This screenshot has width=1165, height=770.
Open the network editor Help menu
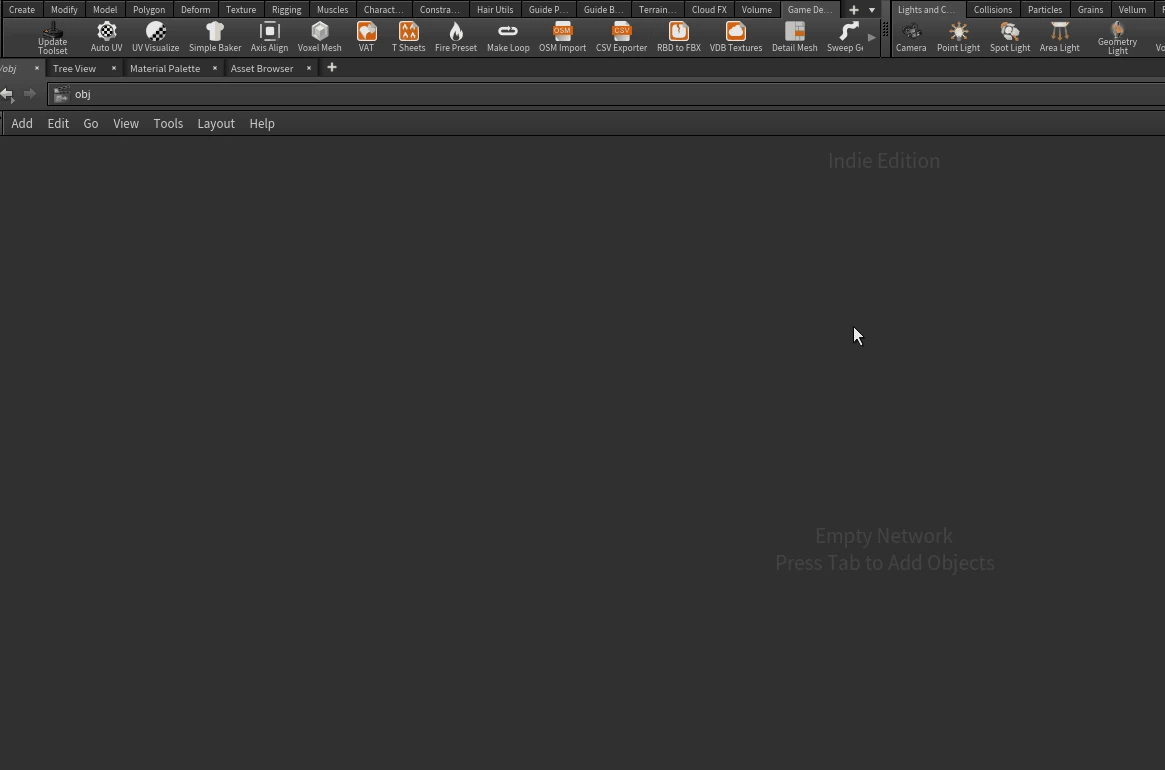point(262,123)
